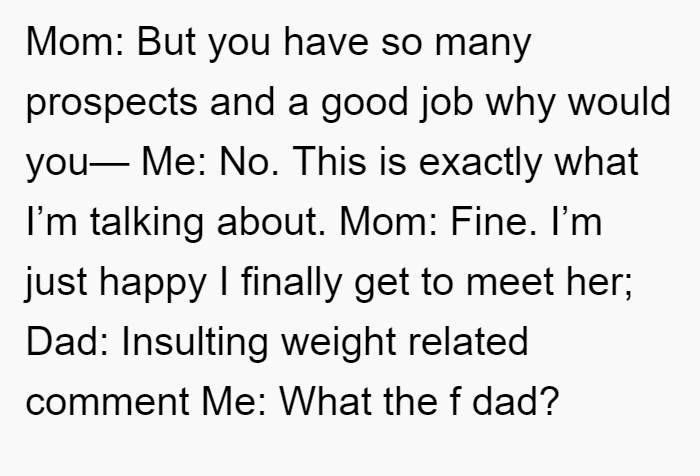Click the word "weight" in the text

[x=338, y=343]
